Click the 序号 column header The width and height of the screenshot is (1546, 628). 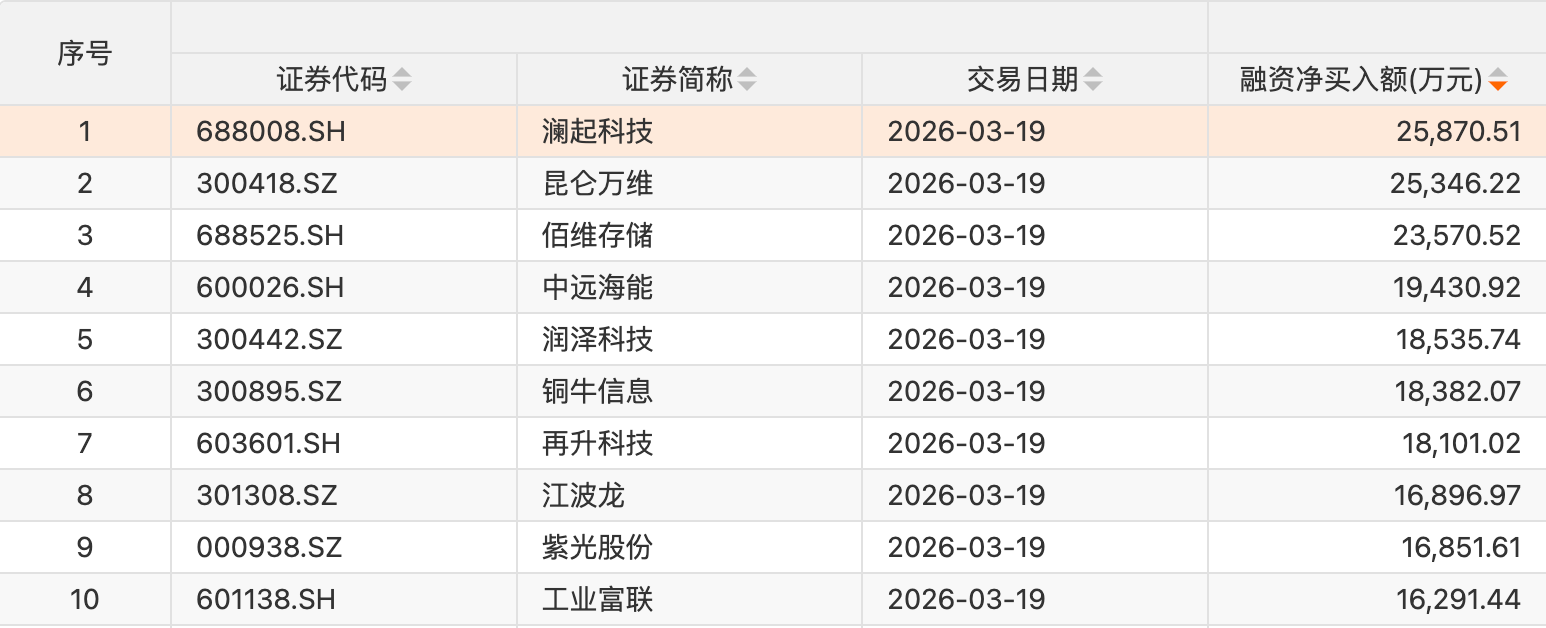point(85,53)
